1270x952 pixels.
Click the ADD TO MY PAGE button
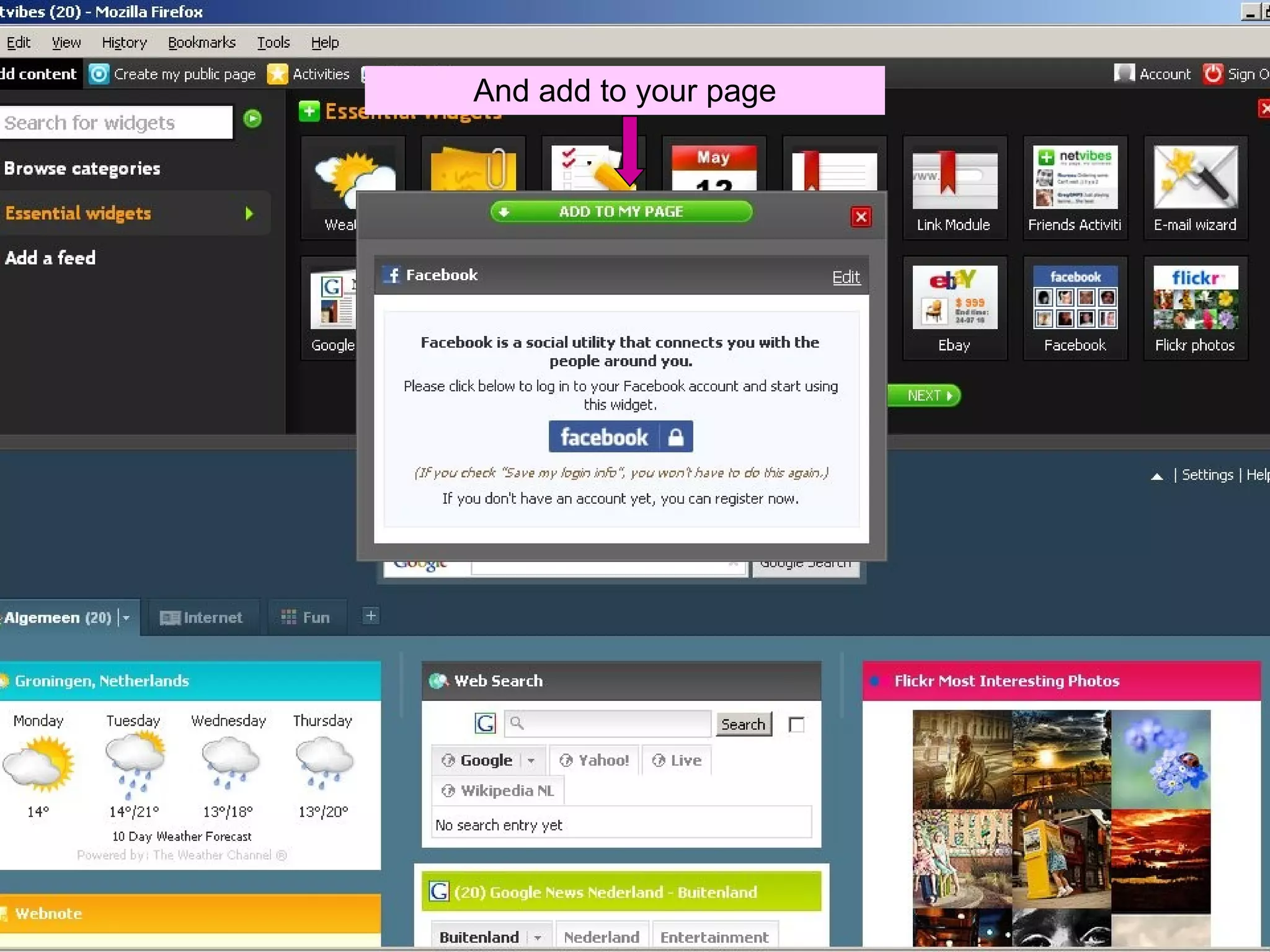pyautogui.click(x=621, y=212)
